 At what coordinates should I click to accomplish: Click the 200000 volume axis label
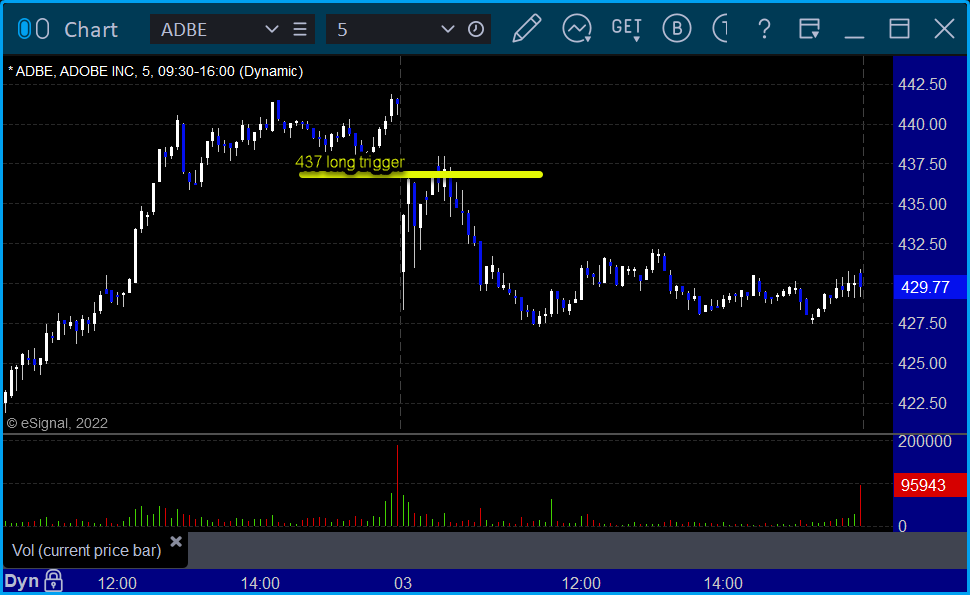924,441
